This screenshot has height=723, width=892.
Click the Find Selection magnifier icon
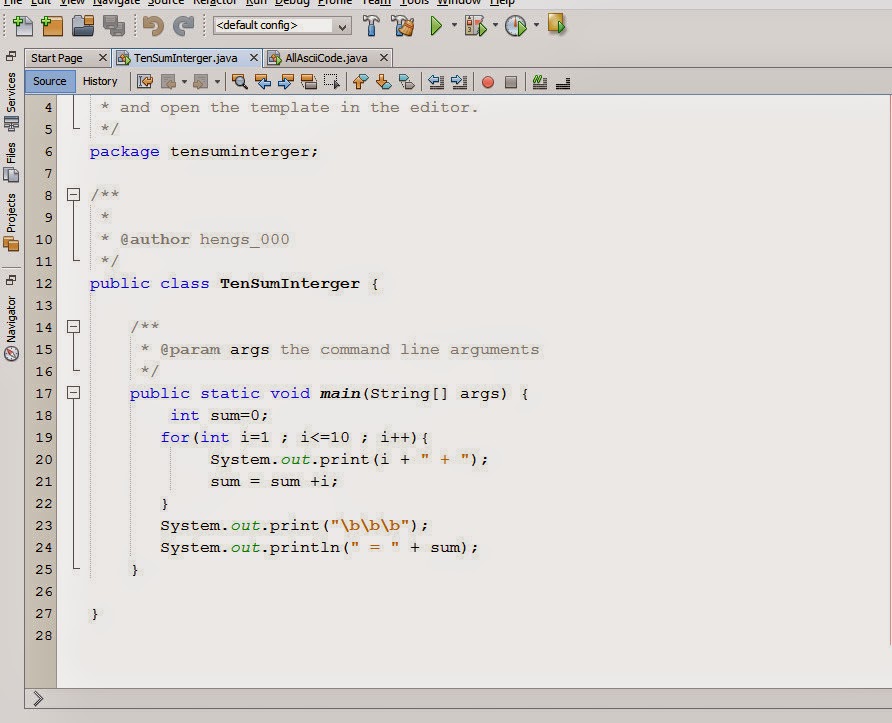pyautogui.click(x=239, y=82)
